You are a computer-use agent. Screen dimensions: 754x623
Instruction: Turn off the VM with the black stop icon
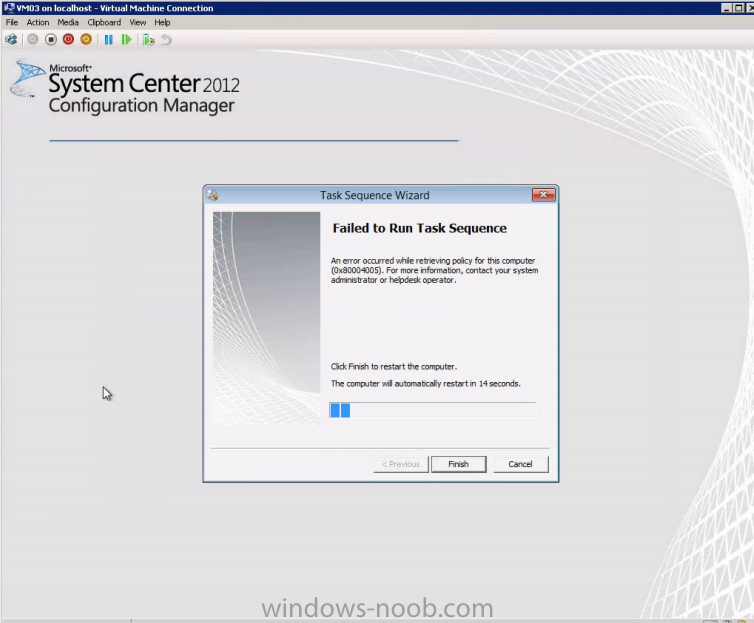point(50,40)
